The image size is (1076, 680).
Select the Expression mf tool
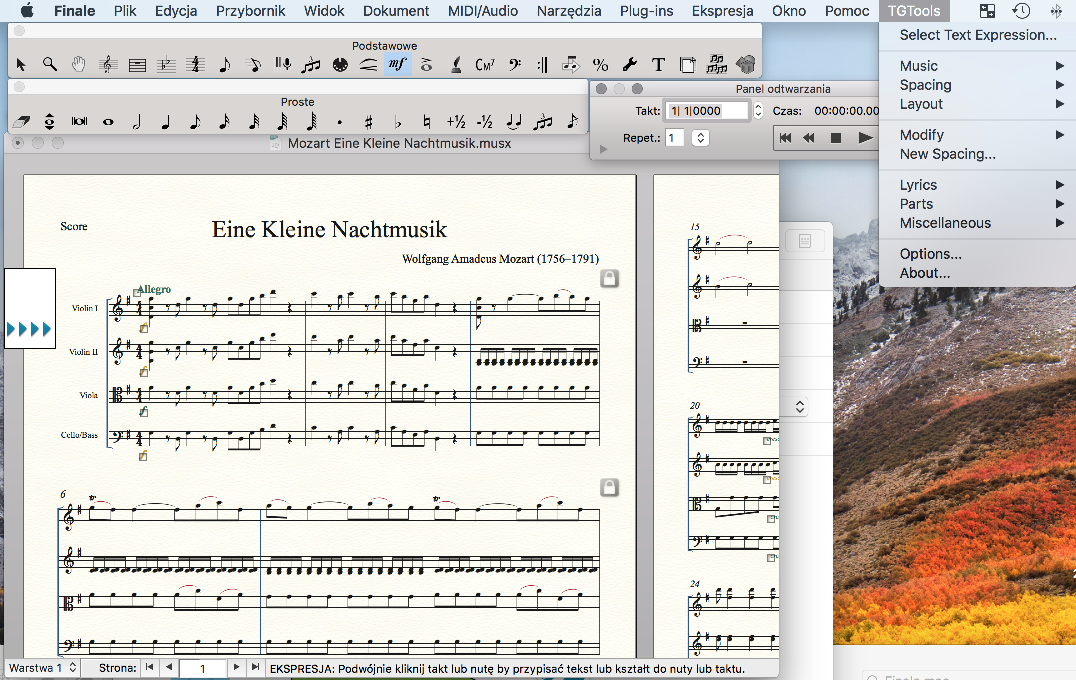coord(397,65)
